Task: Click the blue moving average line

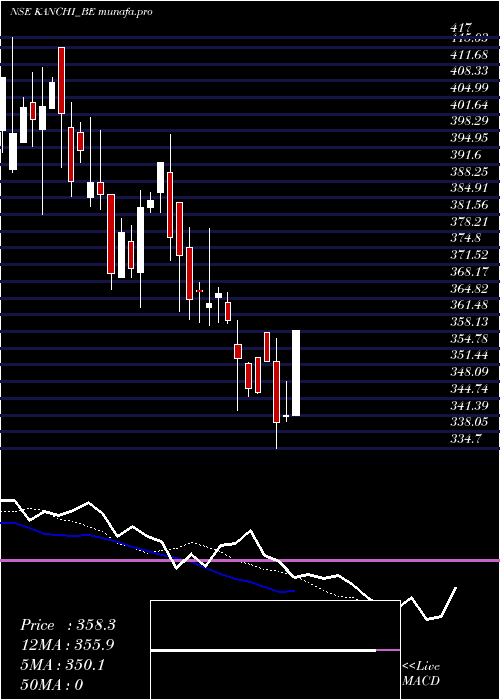Action: pos(147,558)
